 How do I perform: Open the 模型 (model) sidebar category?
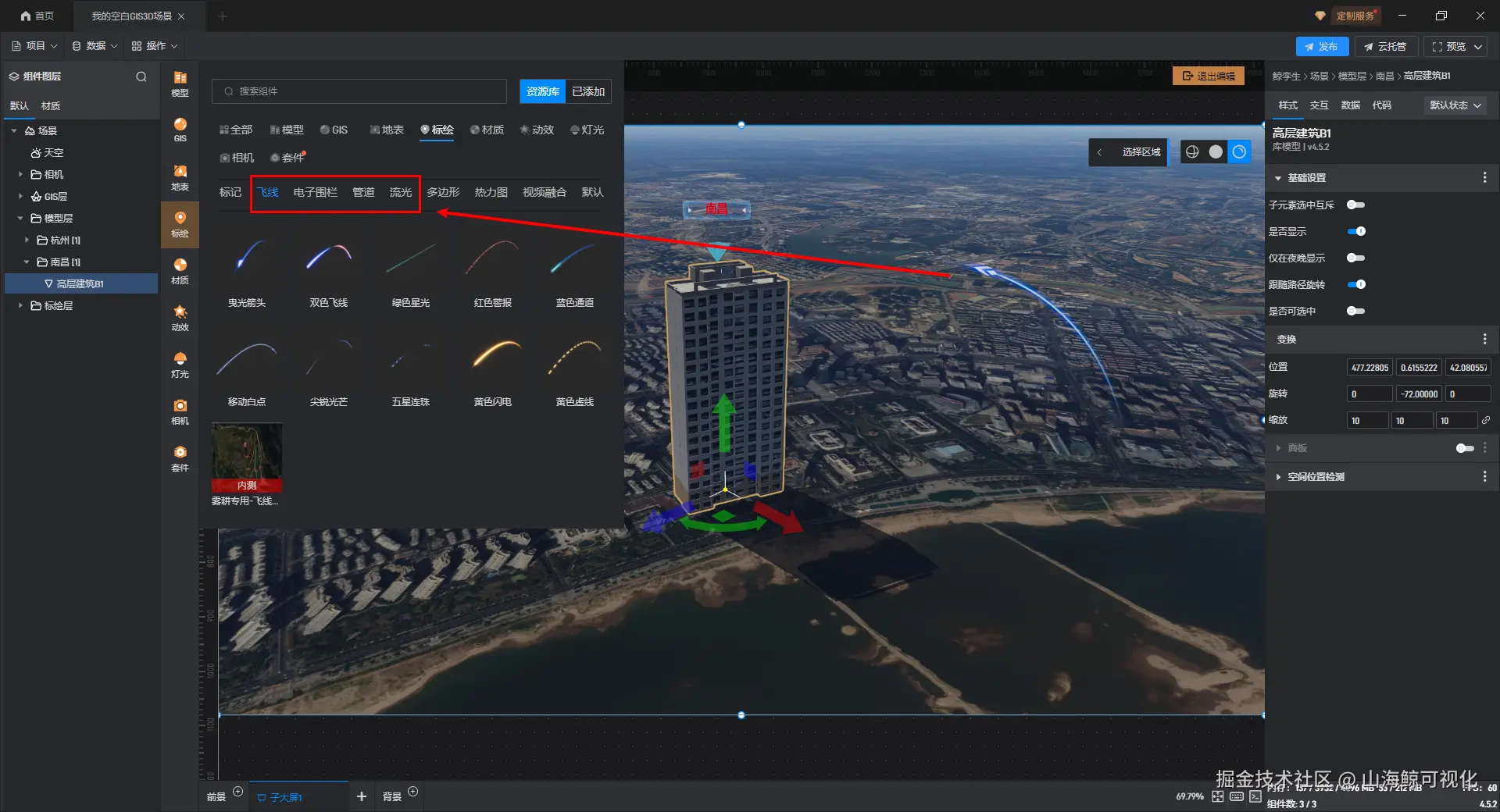coord(180,84)
